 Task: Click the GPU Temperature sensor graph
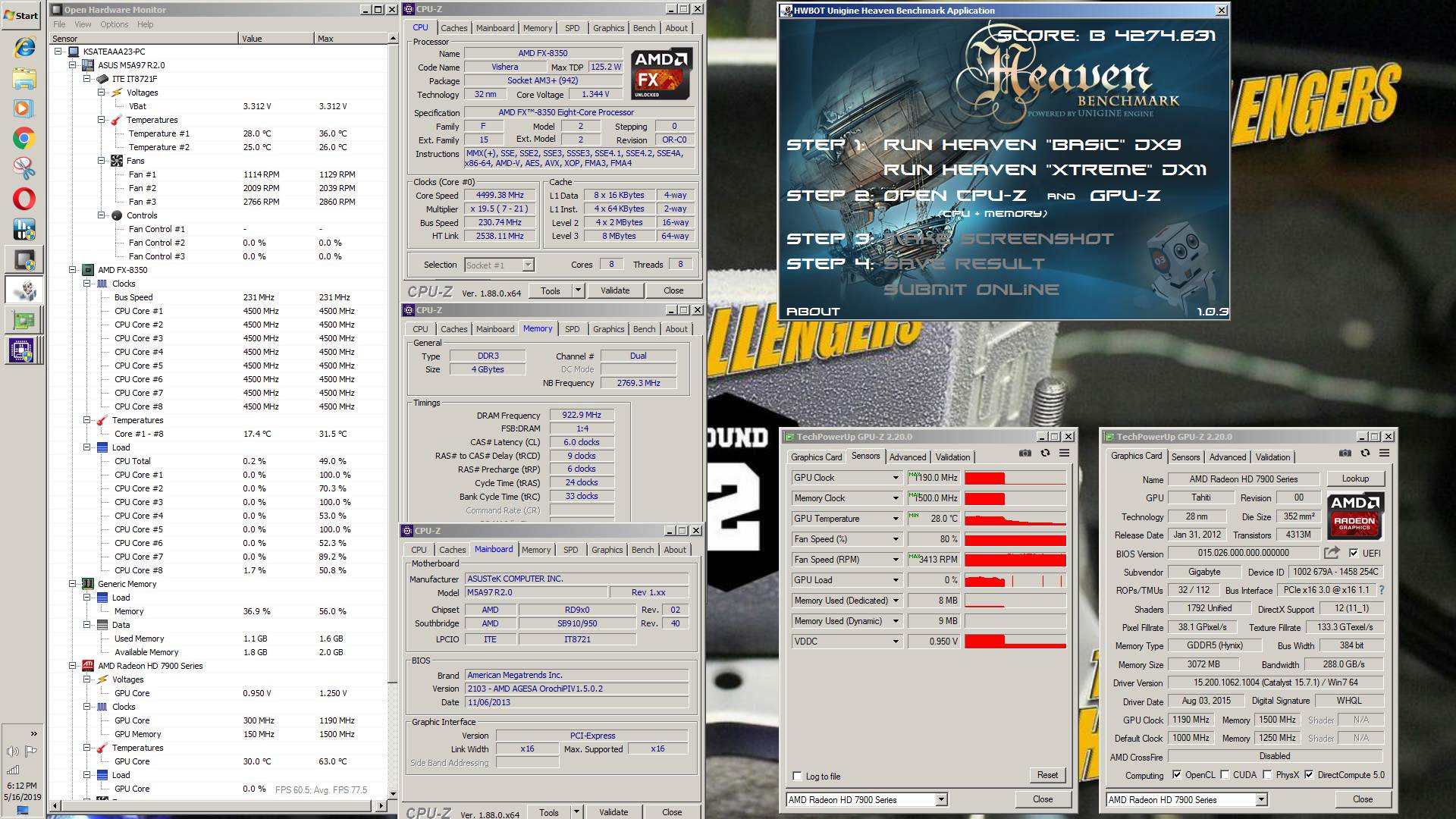tap(1015, 519)
